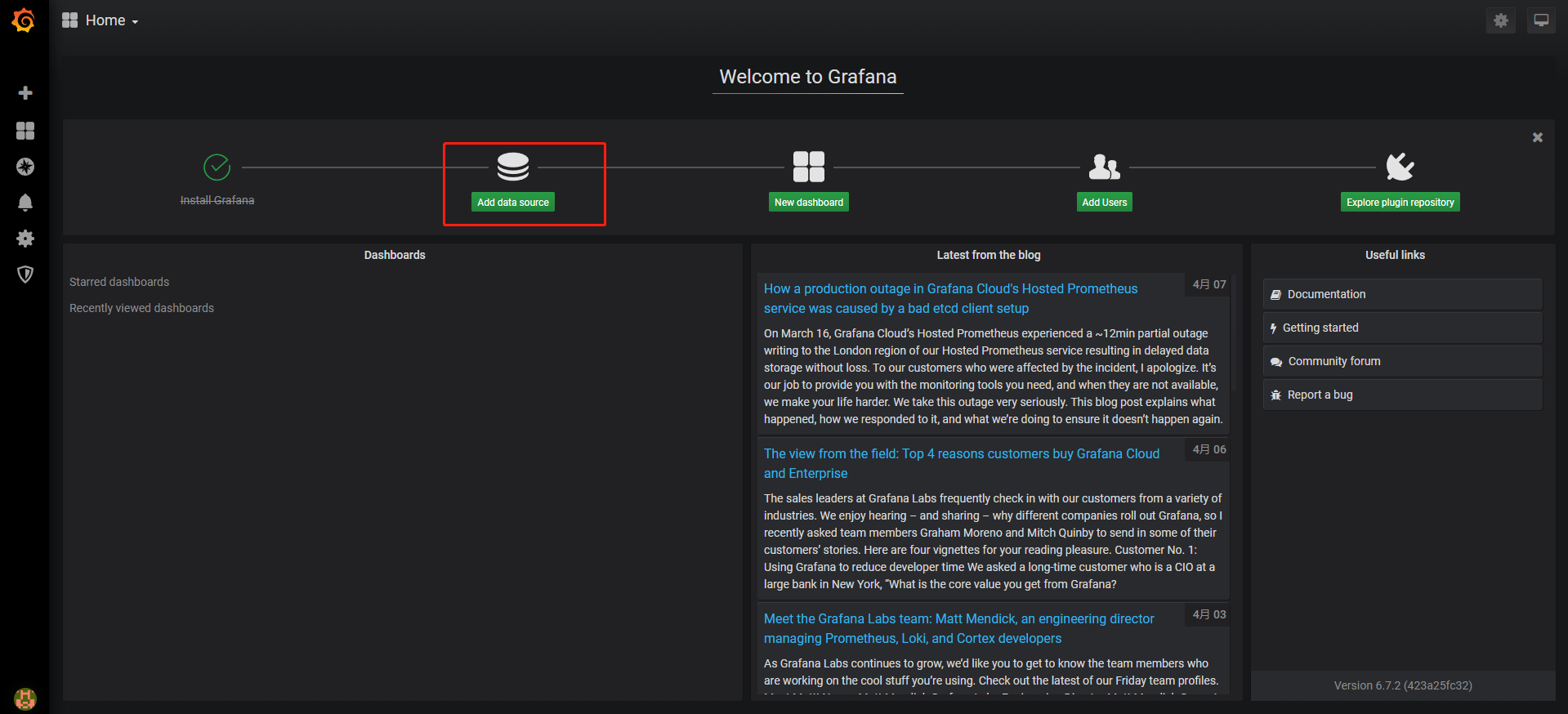Click the Grafana logo in sidebar
This screenshot has width=1568, height=714.
[24, 20]
